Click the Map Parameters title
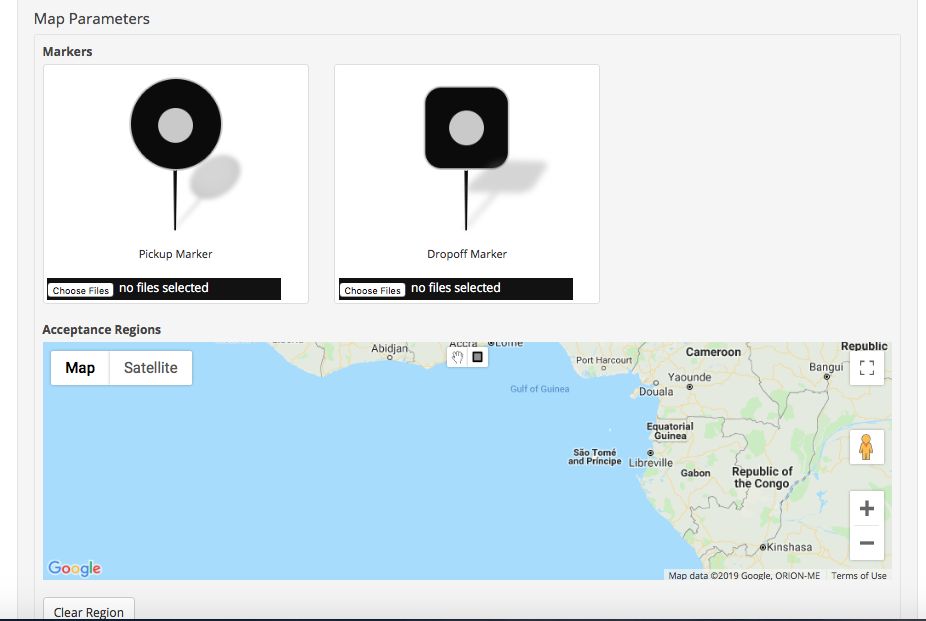This screenshot has height=621, width=926. pos(92,19)
